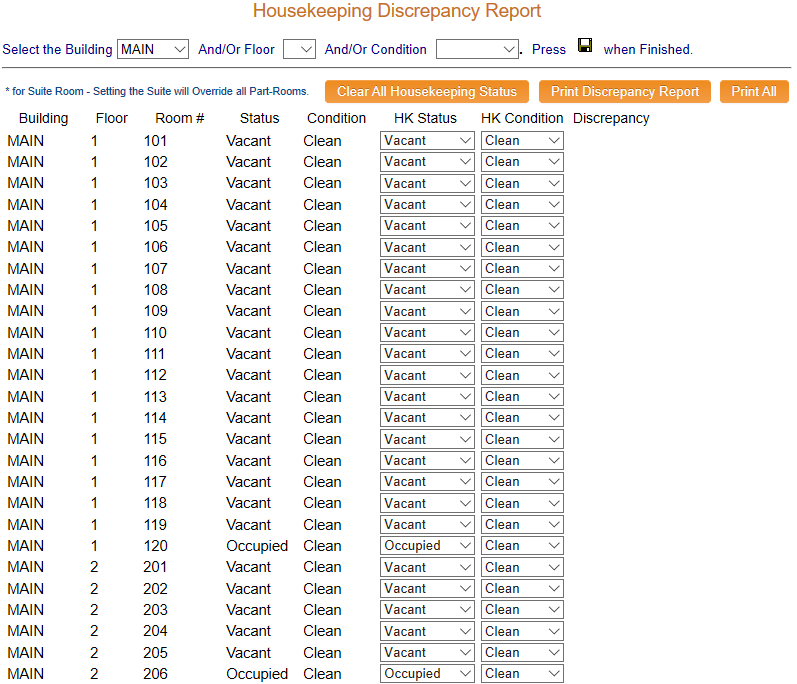Viewport: 797px width, 684px height.
Task: Click the Occupied status text for room 206
Action: 257,674
